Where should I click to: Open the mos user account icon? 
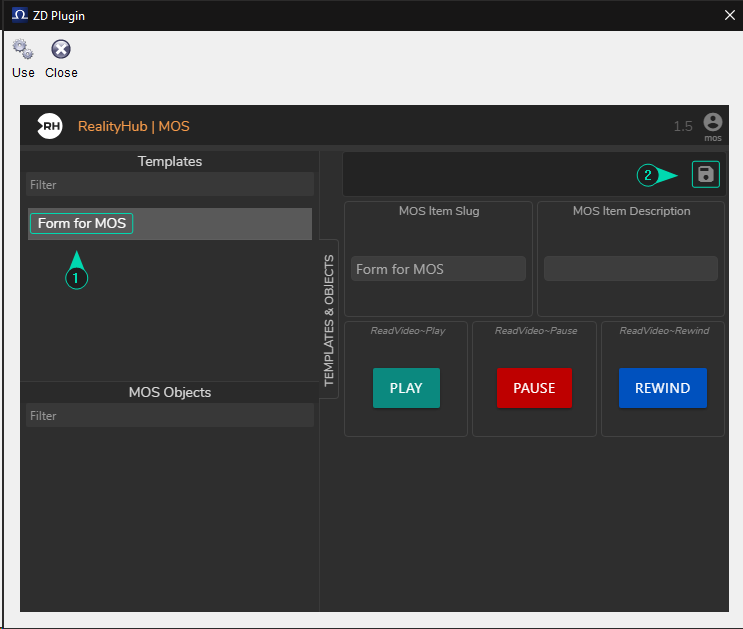(x=712, y=123)
